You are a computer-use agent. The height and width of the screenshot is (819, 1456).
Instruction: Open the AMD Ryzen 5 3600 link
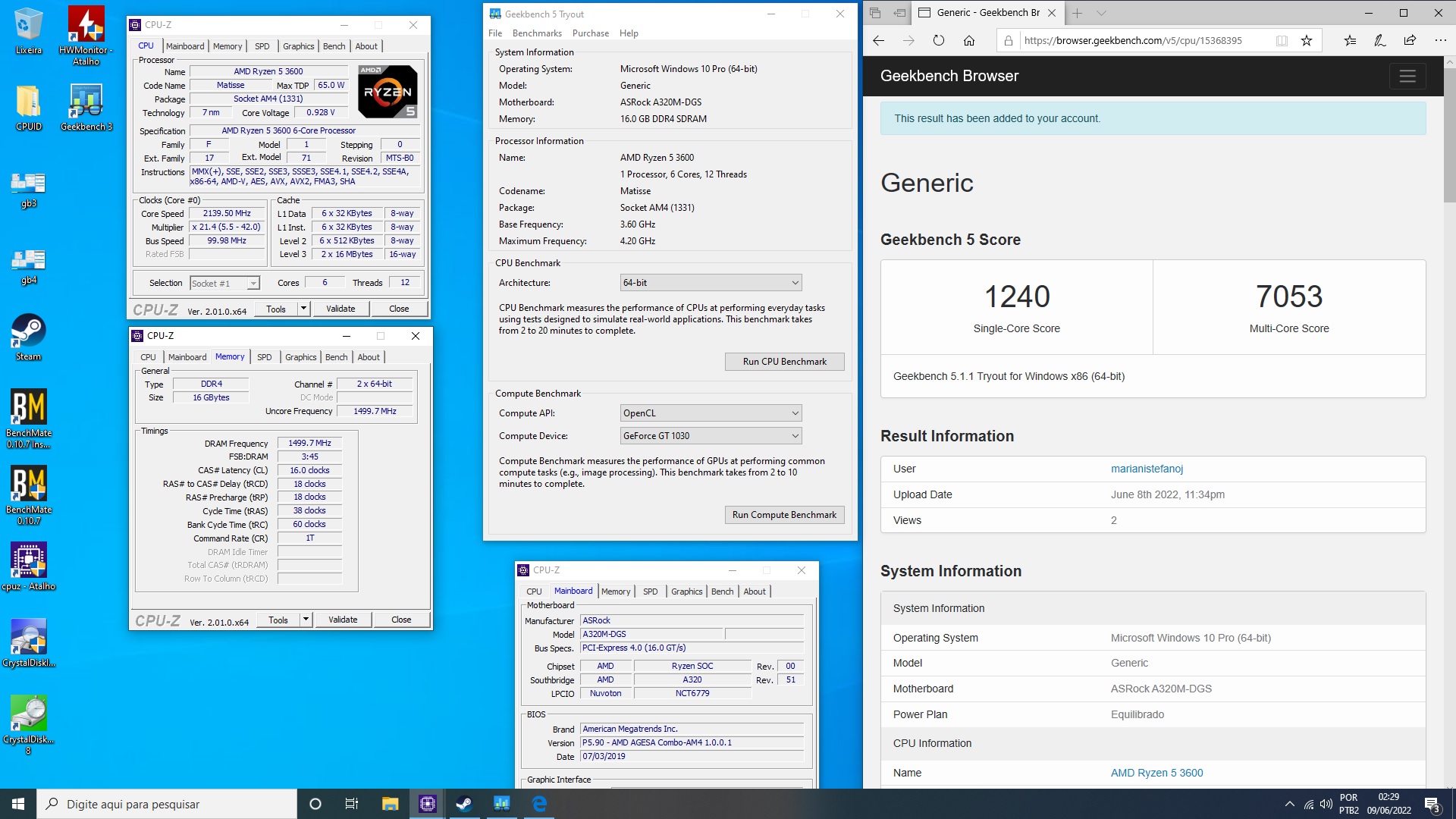click(x=1156, y=773)
